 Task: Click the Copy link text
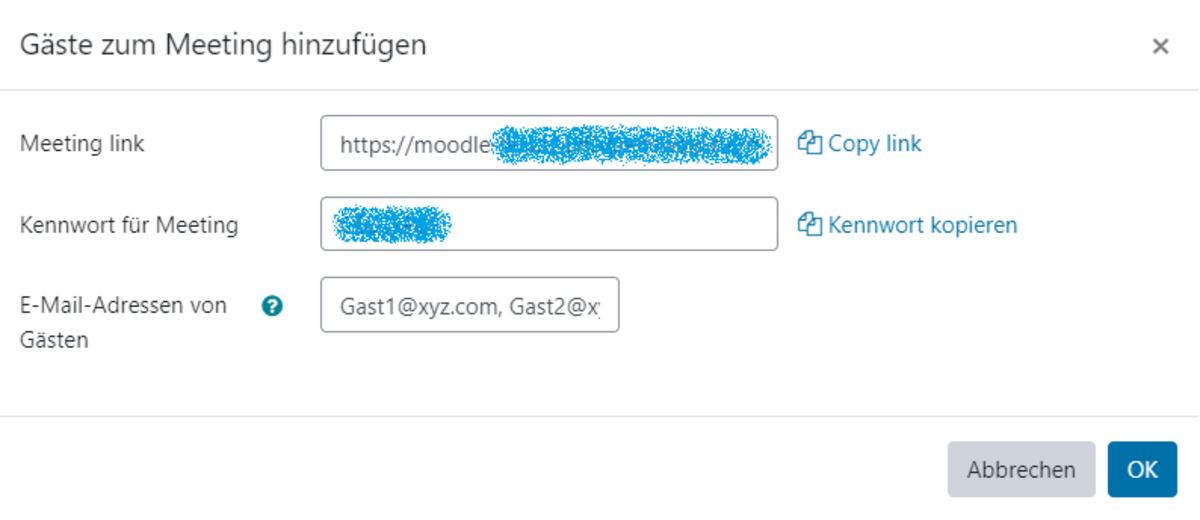(x=875, y=143)
